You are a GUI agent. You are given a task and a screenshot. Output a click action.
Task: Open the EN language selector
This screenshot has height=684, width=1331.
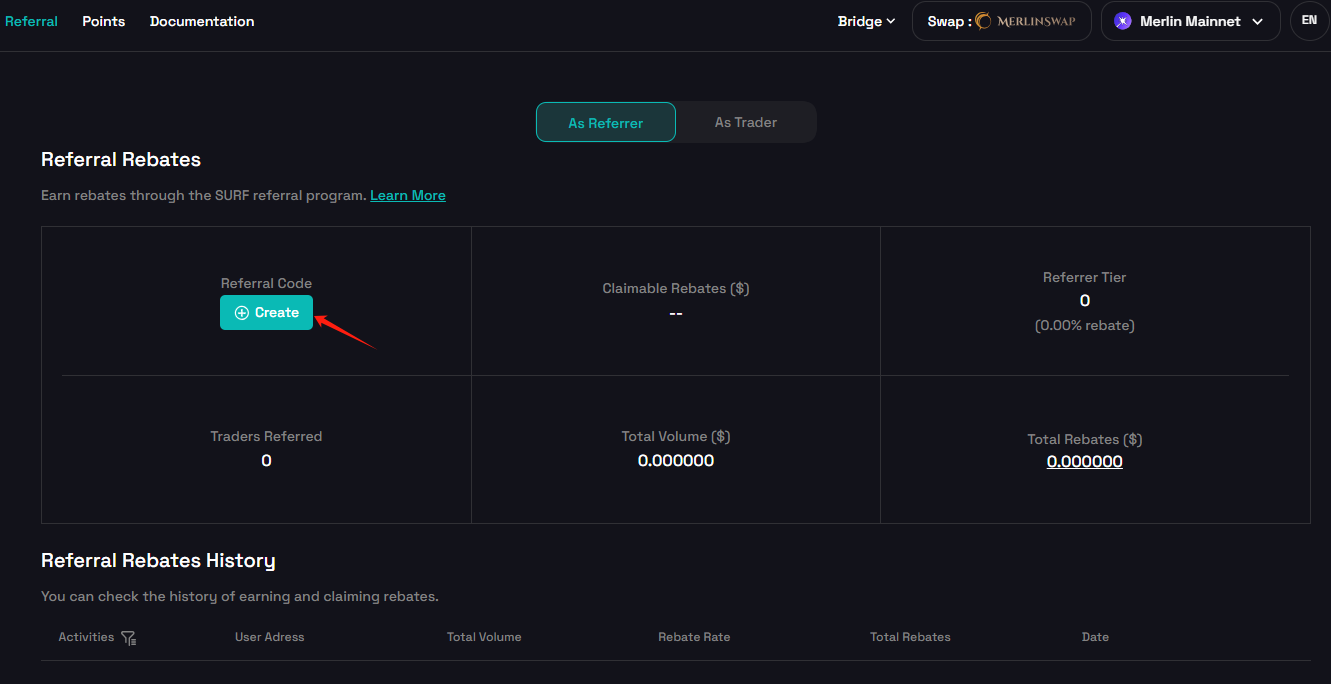tap(1309, 21)
